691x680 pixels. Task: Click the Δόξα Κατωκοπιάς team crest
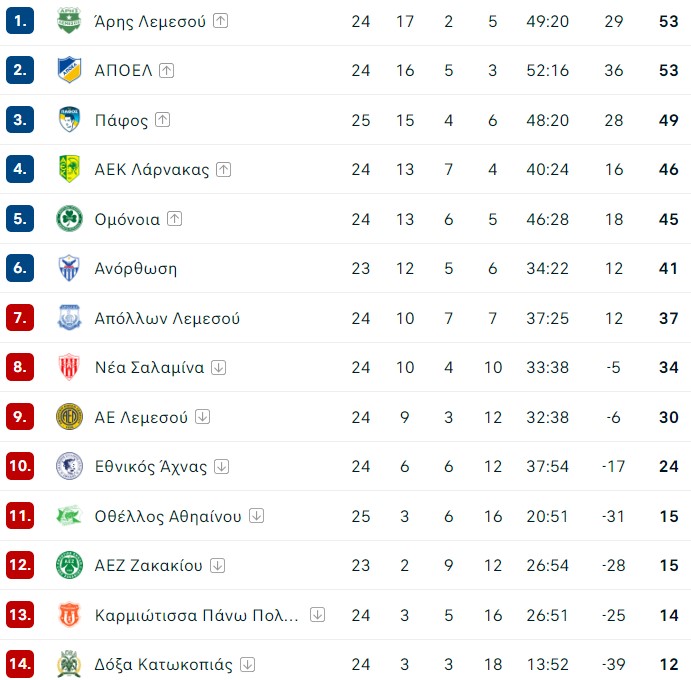click(x=70, y=664)
